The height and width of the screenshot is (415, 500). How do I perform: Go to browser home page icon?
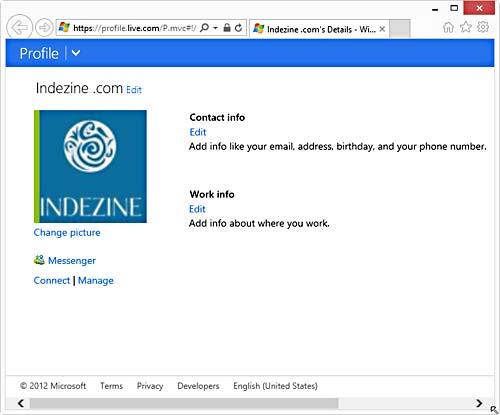(448, 27)
